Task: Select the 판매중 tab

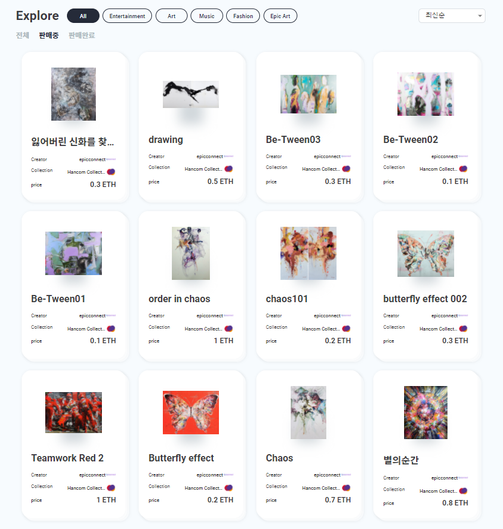Action: tap(49, 35)
